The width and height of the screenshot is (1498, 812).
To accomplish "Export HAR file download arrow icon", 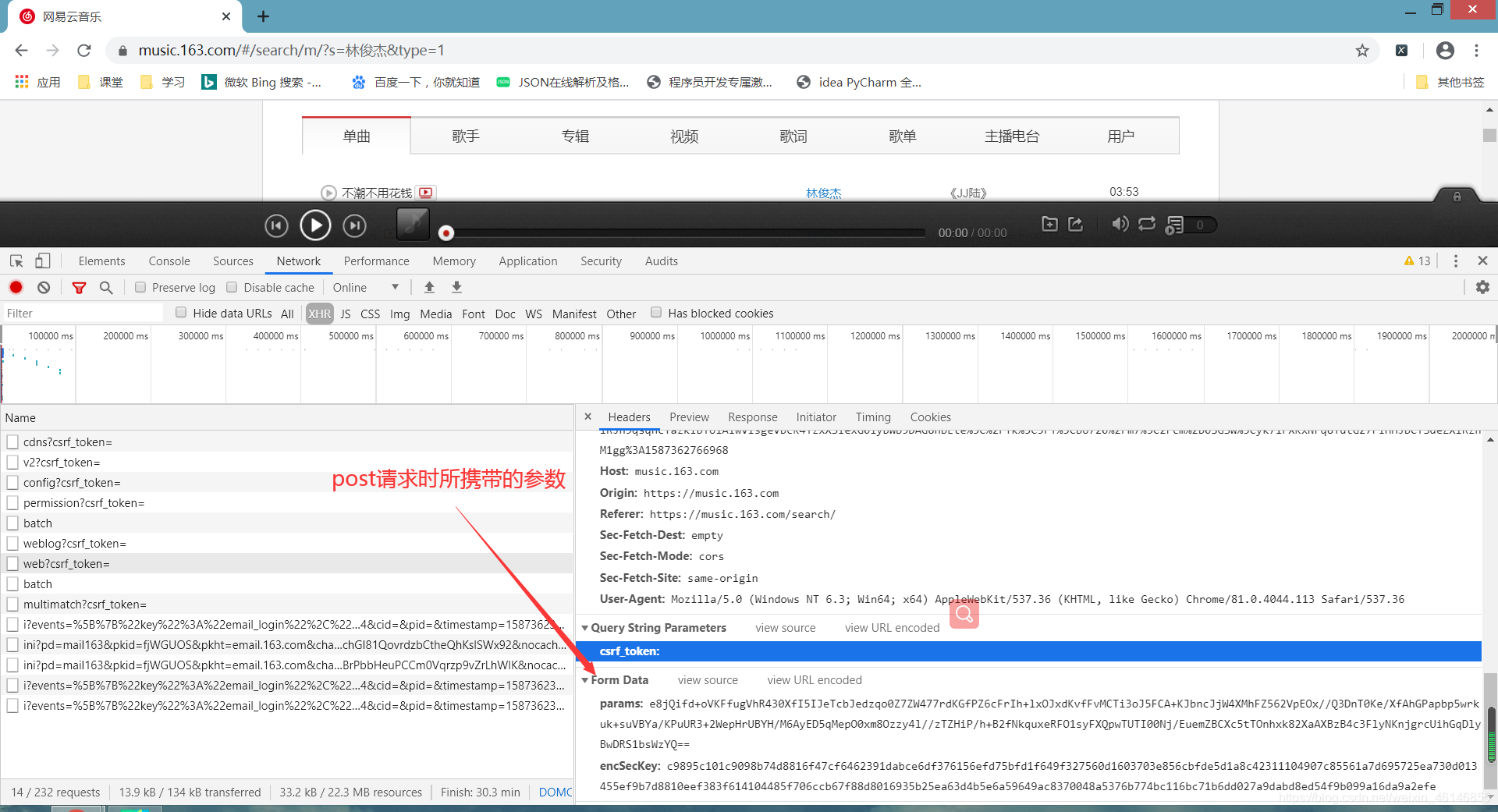I will 456,287.
